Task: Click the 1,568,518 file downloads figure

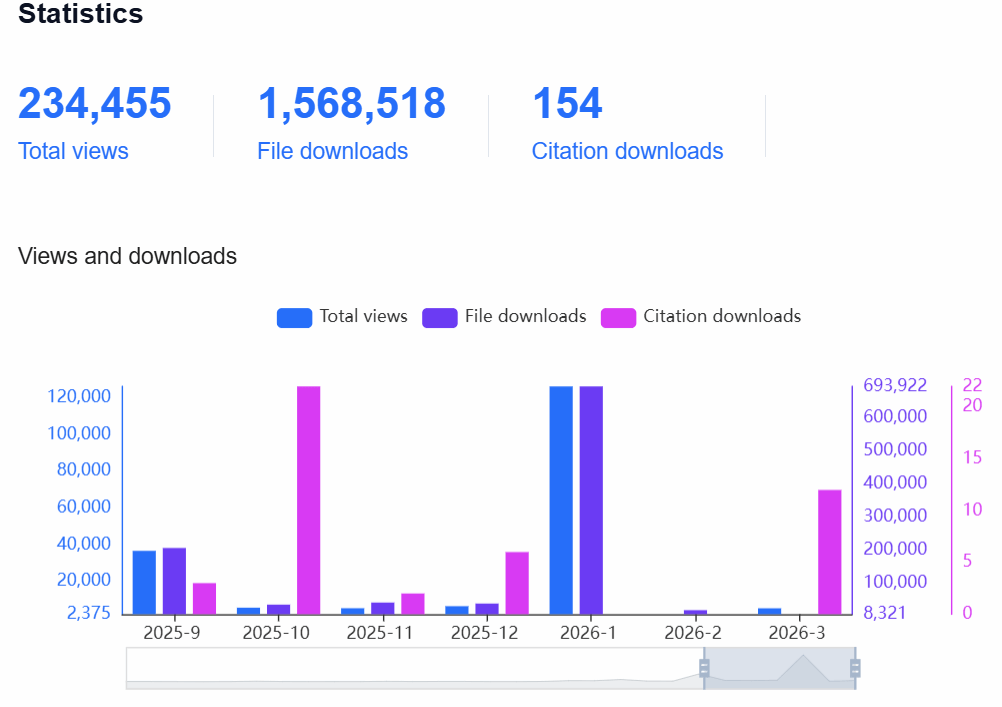Action: [351, 104]
